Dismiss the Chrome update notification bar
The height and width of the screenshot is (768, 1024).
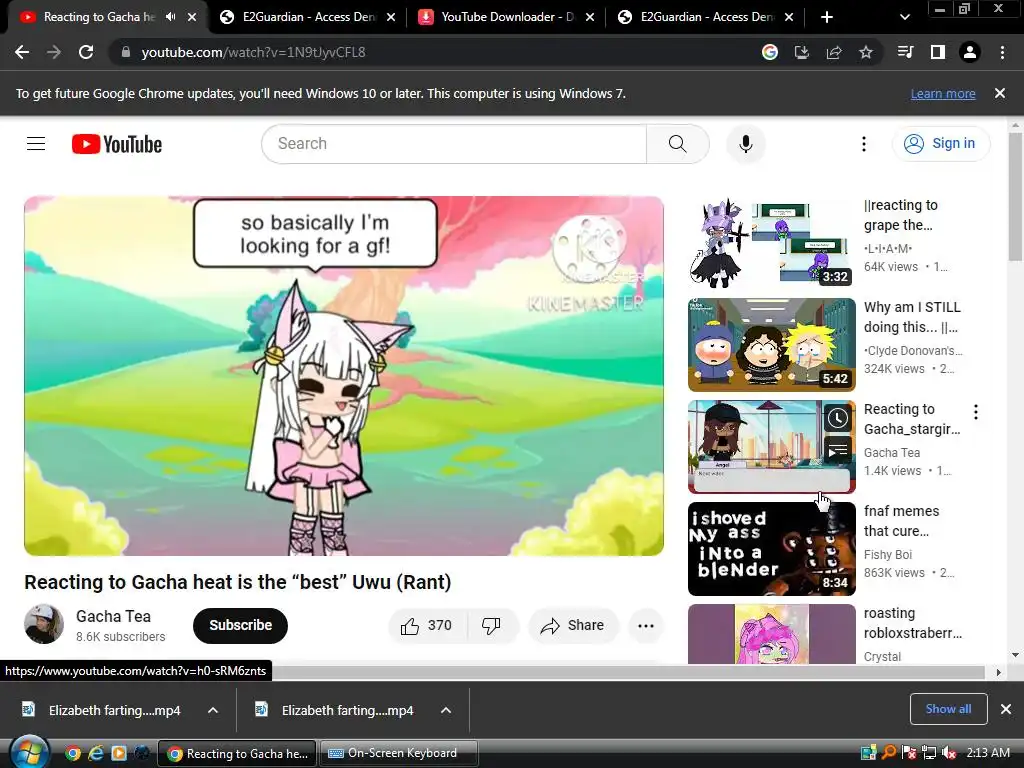pyautogui.click(x=1000, y=93)
